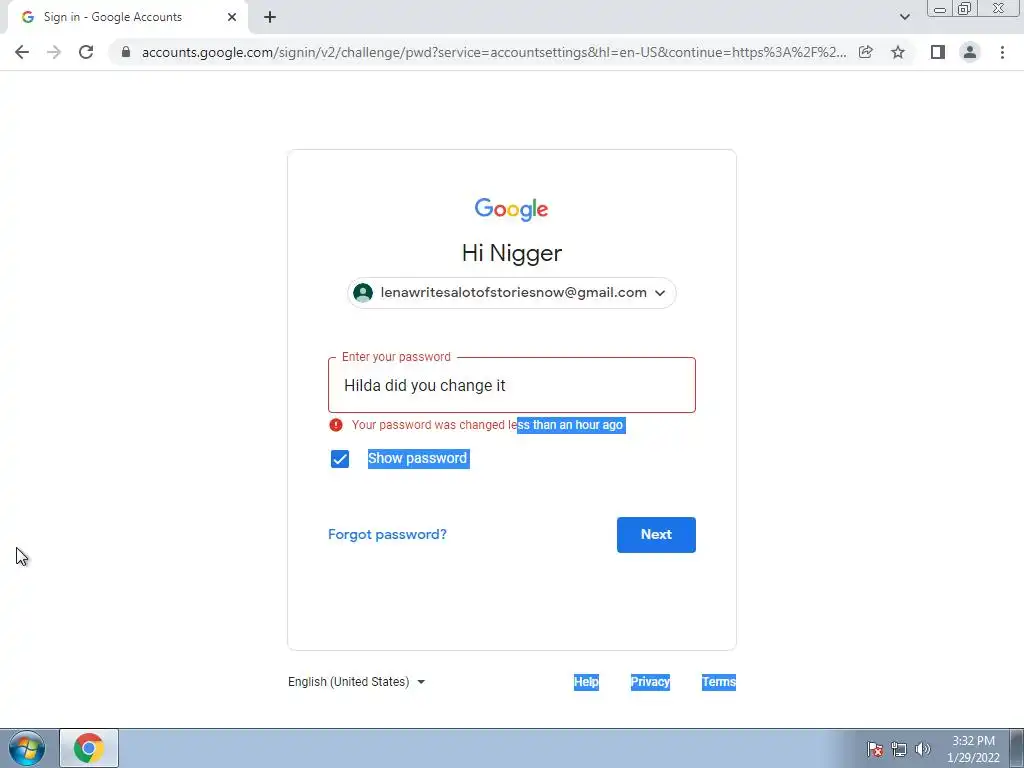Click the lock icon in address bar
1024x768 pixels.
click(x=126, y=52)
